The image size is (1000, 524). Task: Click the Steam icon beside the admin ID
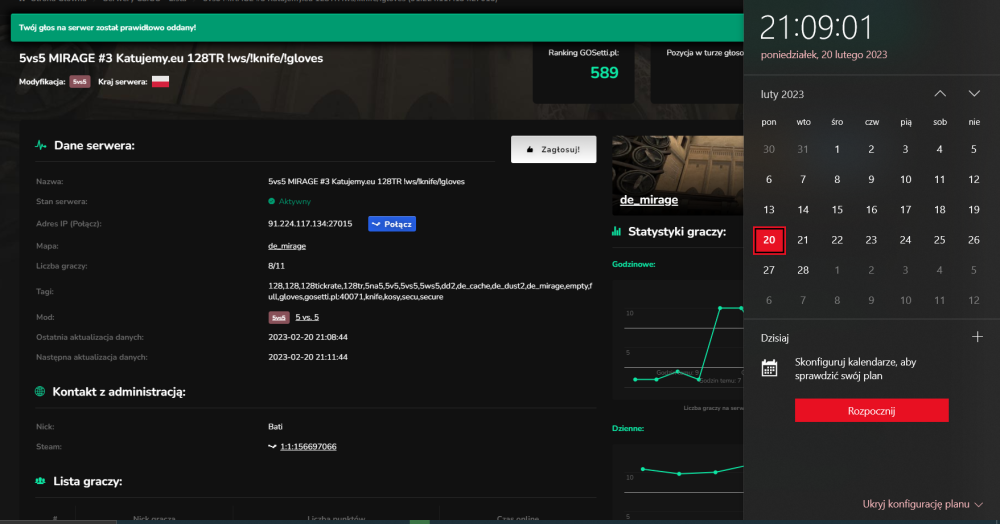point(272,447)
